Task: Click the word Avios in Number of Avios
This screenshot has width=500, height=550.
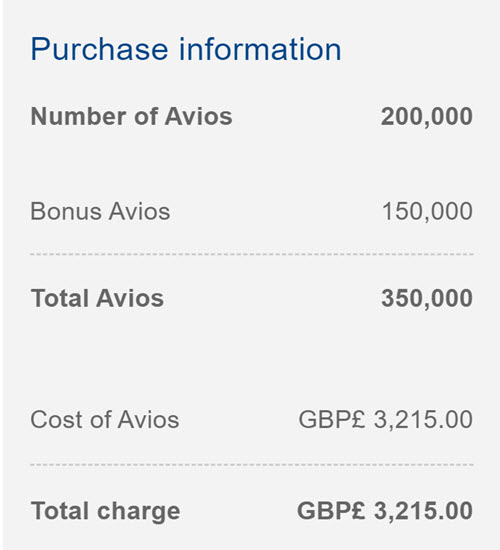Action: pos(199,116)
